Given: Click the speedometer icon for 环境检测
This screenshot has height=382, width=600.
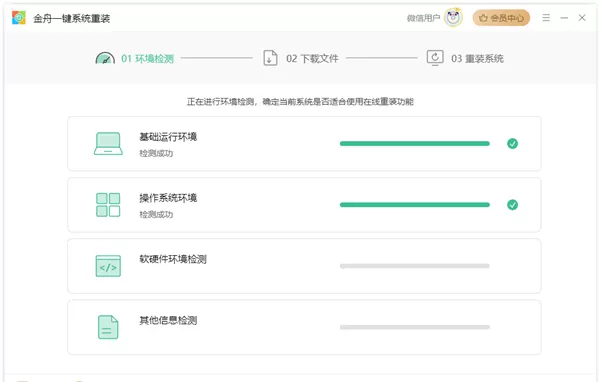Looking at the screenshot, I should (x=105, y=58).
